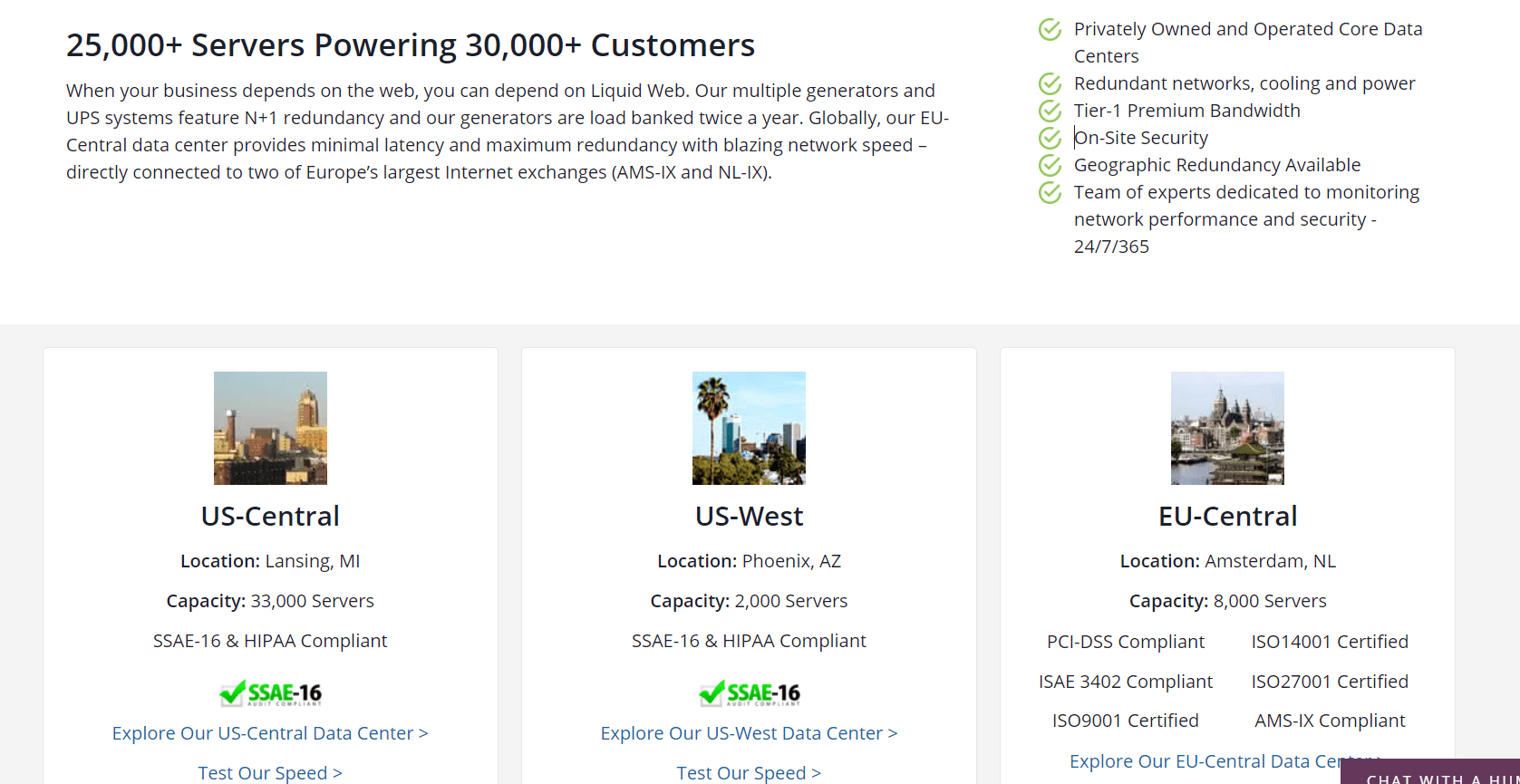Open "Explore Our US-West Data Center" link
Image resolution: width=1520 pixels, height=784 pixels.
pyautogui.click(x=749, y=732)
